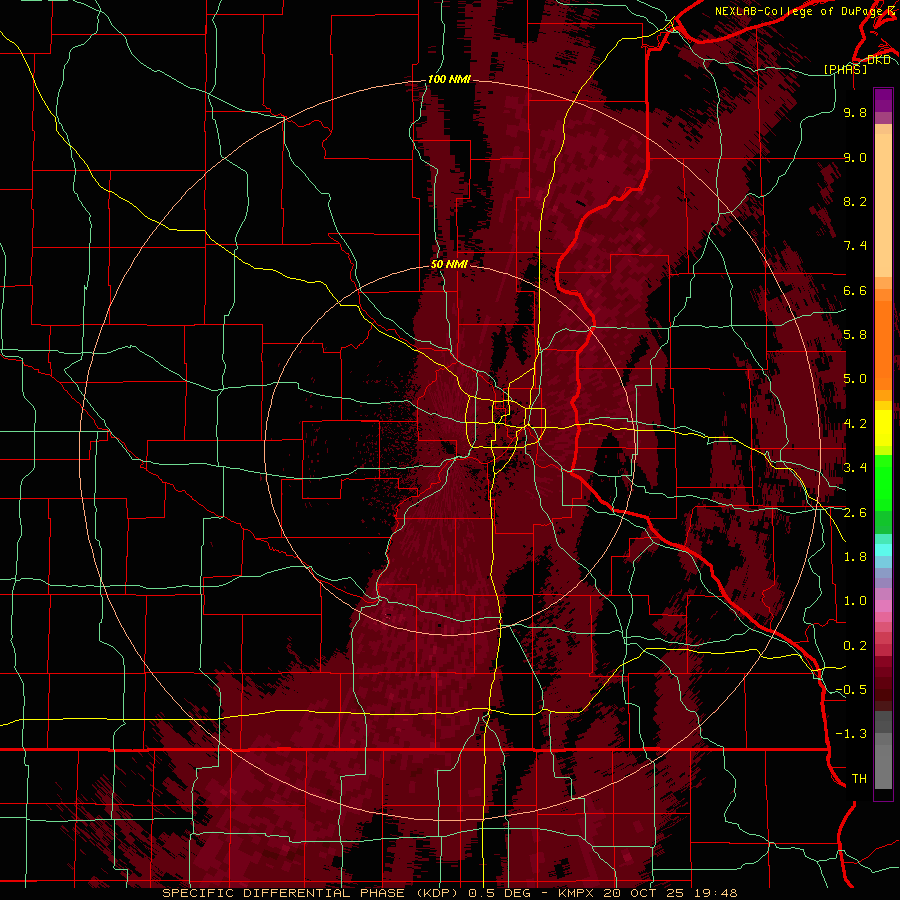Click the 100 NMI range ring label
The image size is (900, 900).
click(449, 79)
